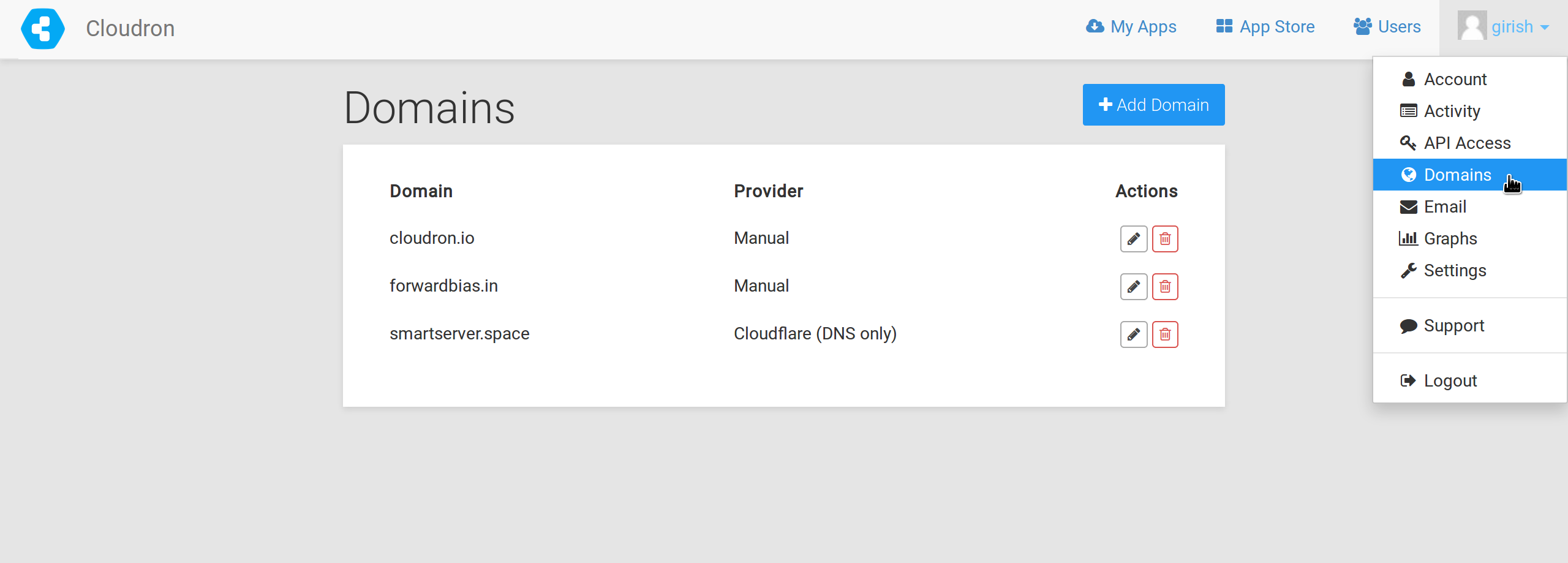Select Account from the user menu
The width and height of the screenshot is (1568, 563).
(x=1455, y=80)
